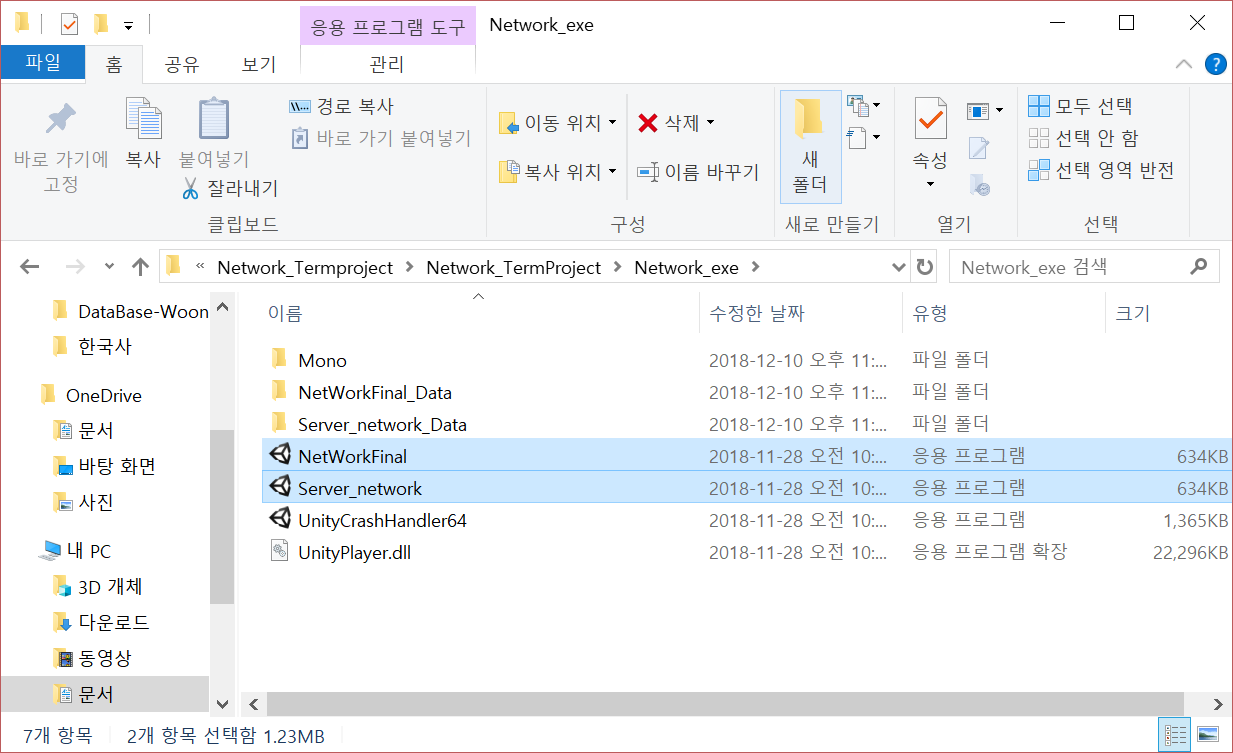Open the Manage (관리) tab

pos(387,65)
